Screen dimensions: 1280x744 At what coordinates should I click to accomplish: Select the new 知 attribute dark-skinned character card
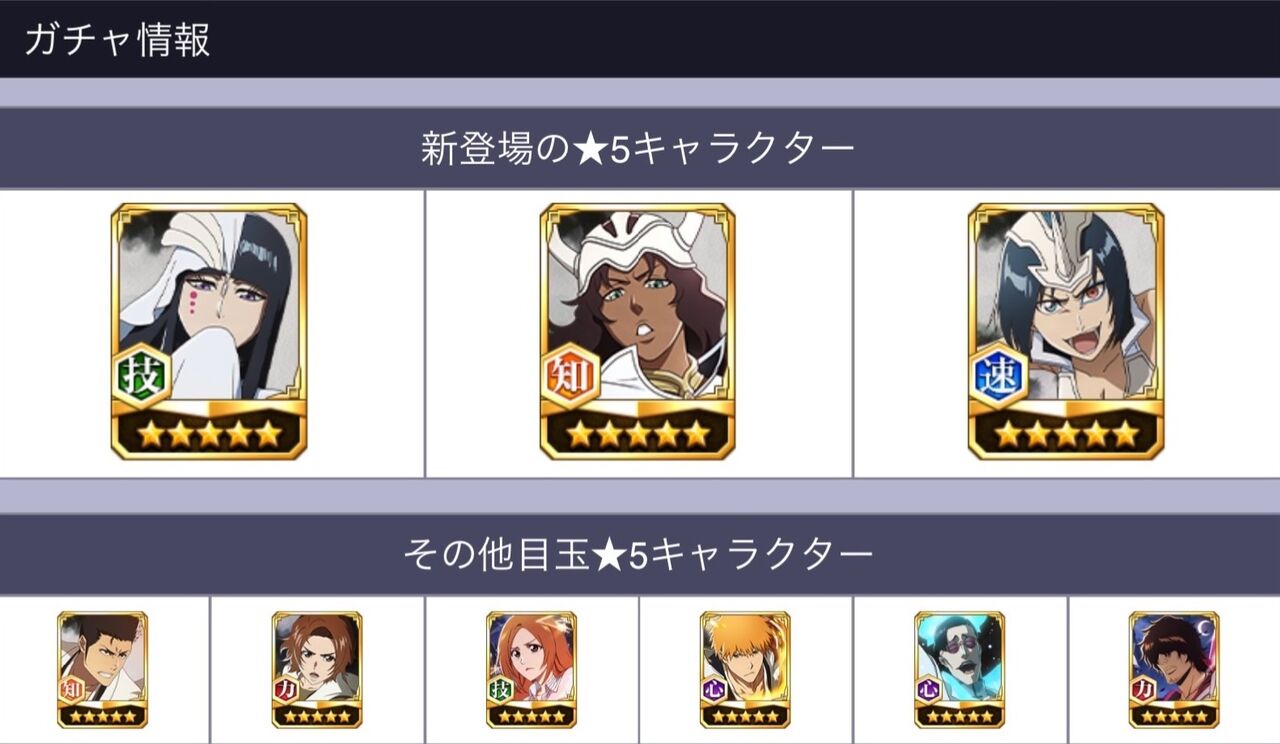[x=638, y=332]
